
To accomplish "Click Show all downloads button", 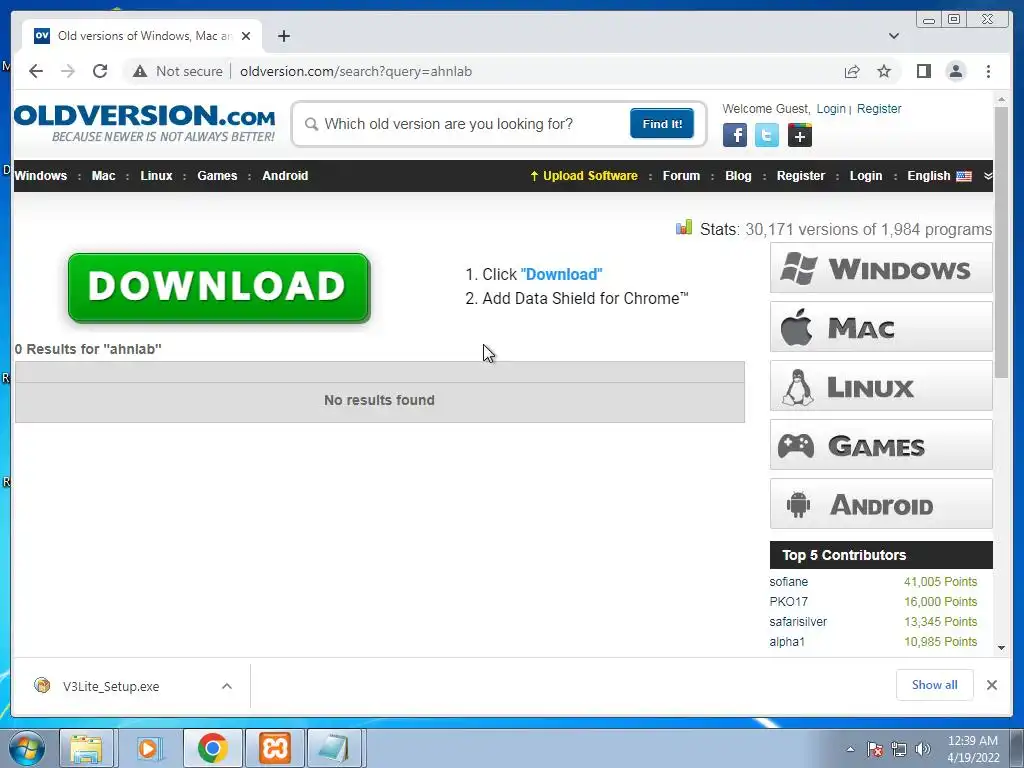I will pos(935,684).
